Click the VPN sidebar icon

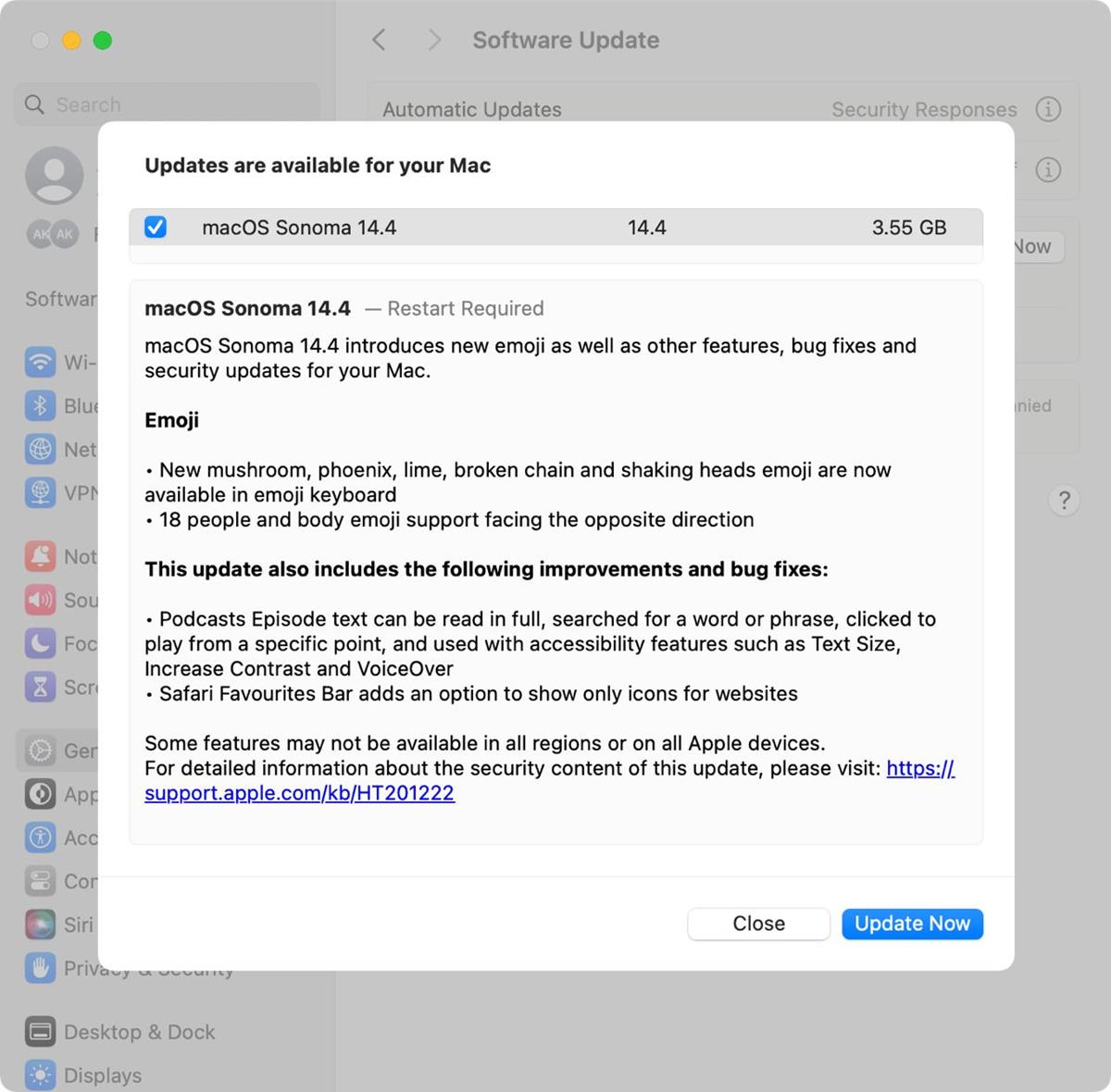coord(41,492)
